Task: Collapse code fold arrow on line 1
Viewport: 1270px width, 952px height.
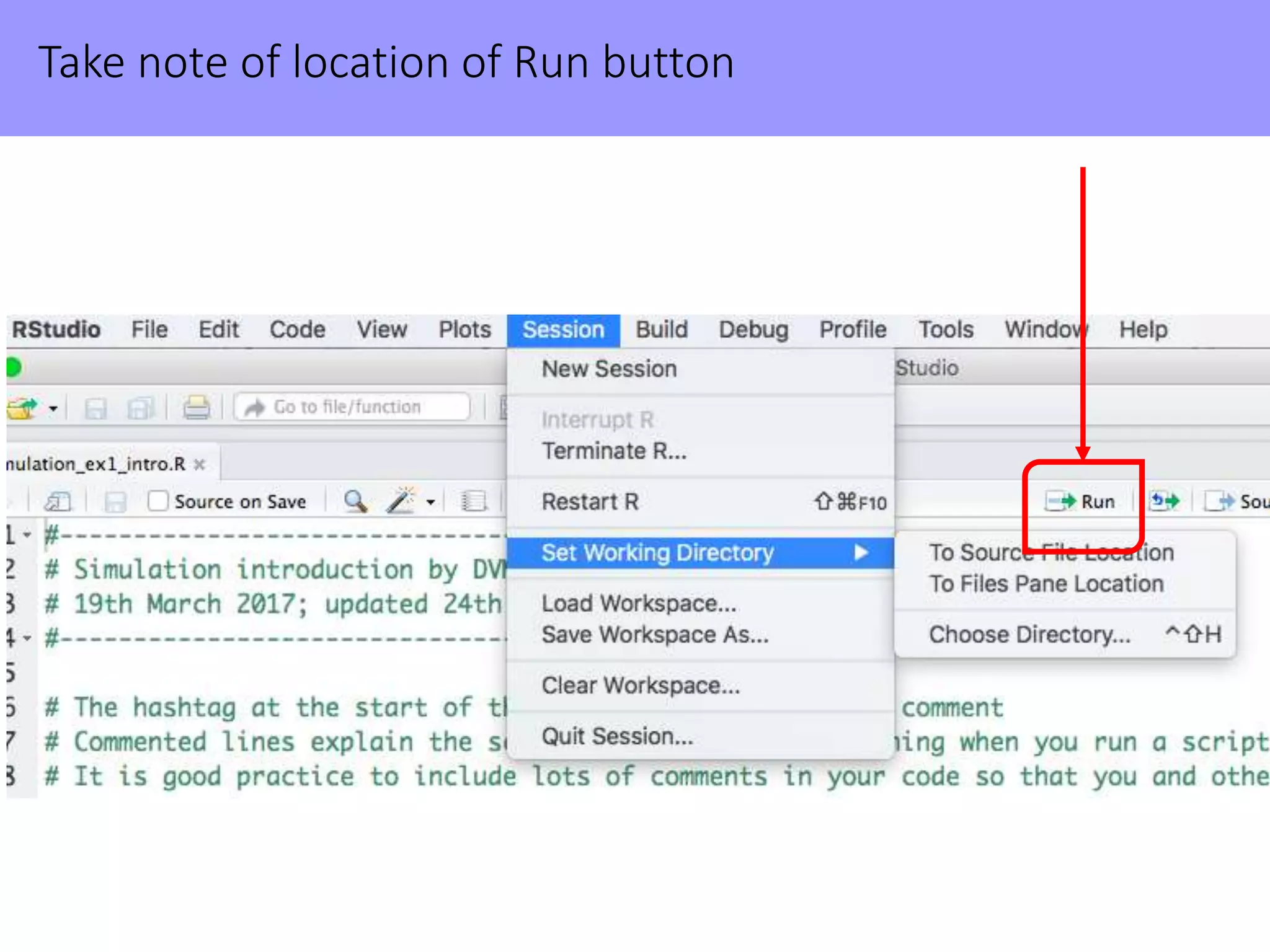Action: pos(27,534)
